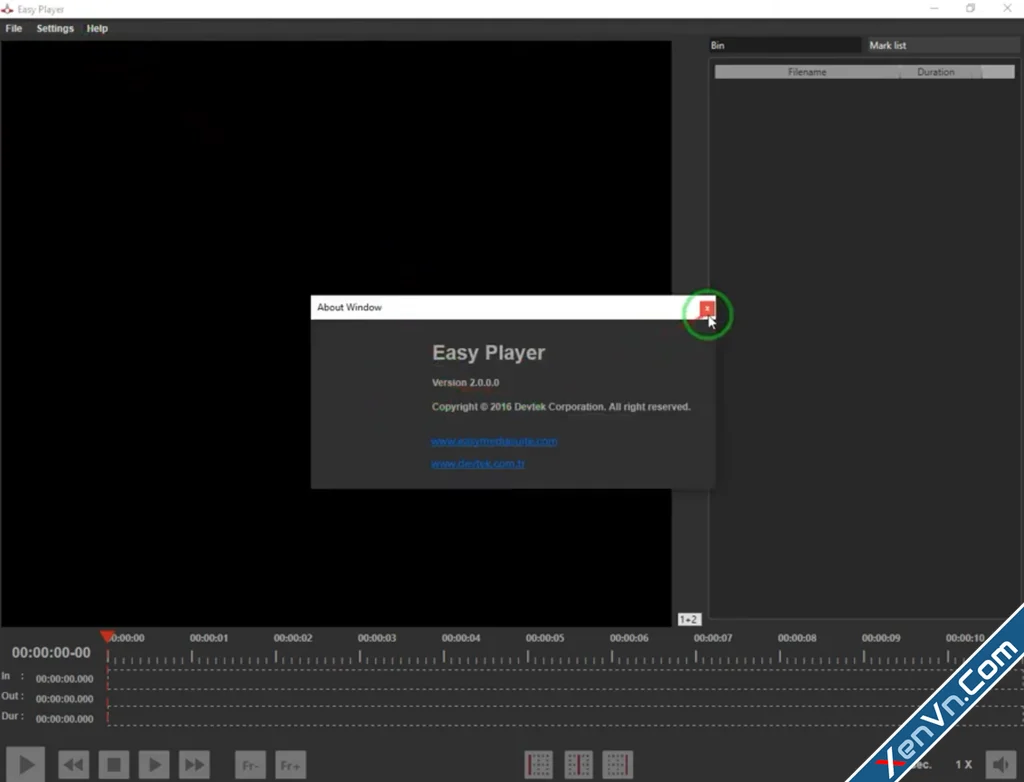This screenshot has width=1024, height=782.
Task: Click the 00:00:08 timeline ruler mark
Action: (797, 638)
